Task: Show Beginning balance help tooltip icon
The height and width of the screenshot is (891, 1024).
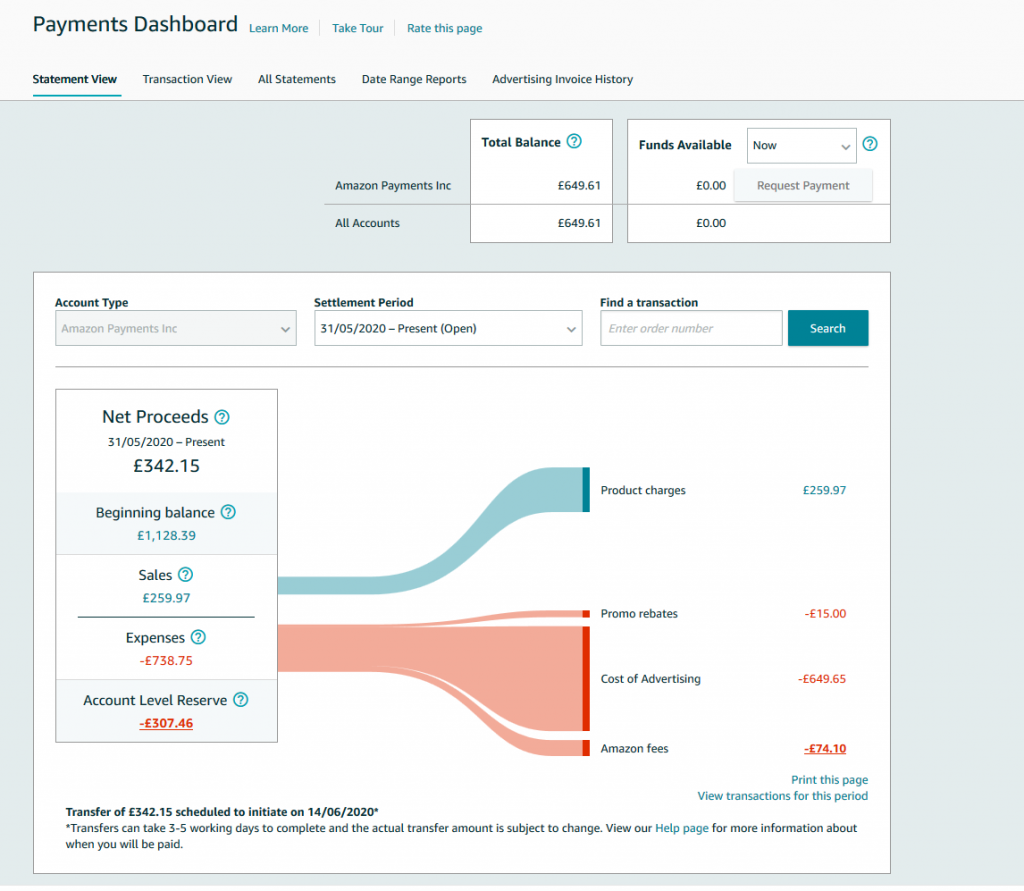Action: [x=228, y=512]
